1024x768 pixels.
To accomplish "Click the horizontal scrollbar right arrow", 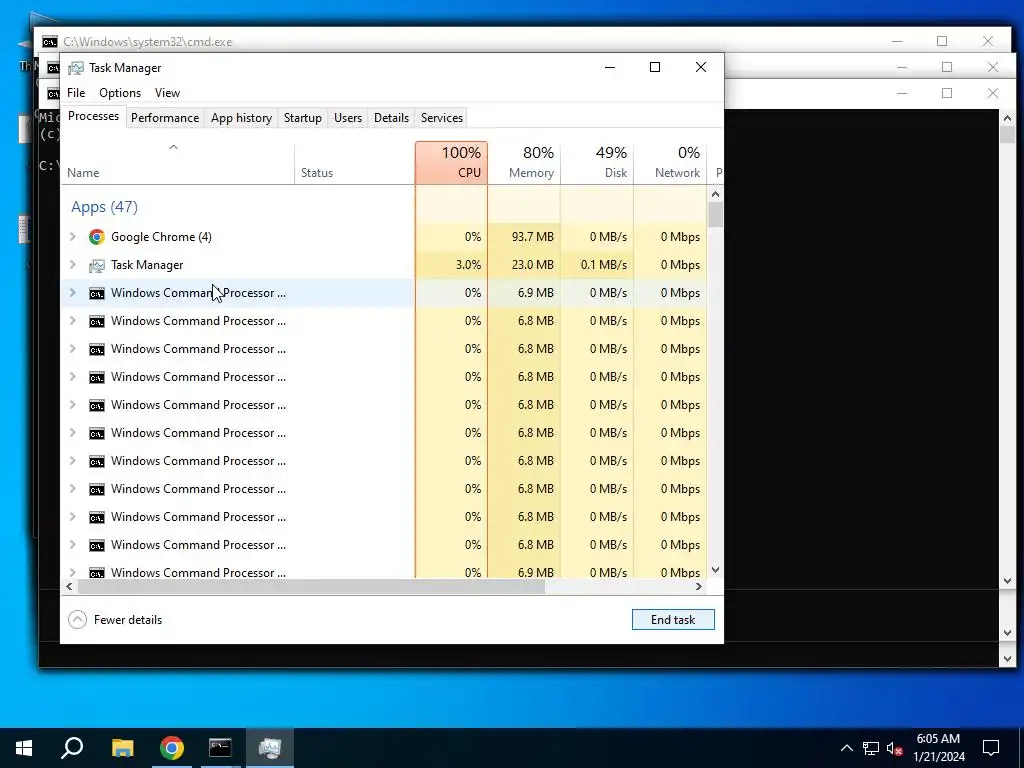I will click(x=699, y=587).
